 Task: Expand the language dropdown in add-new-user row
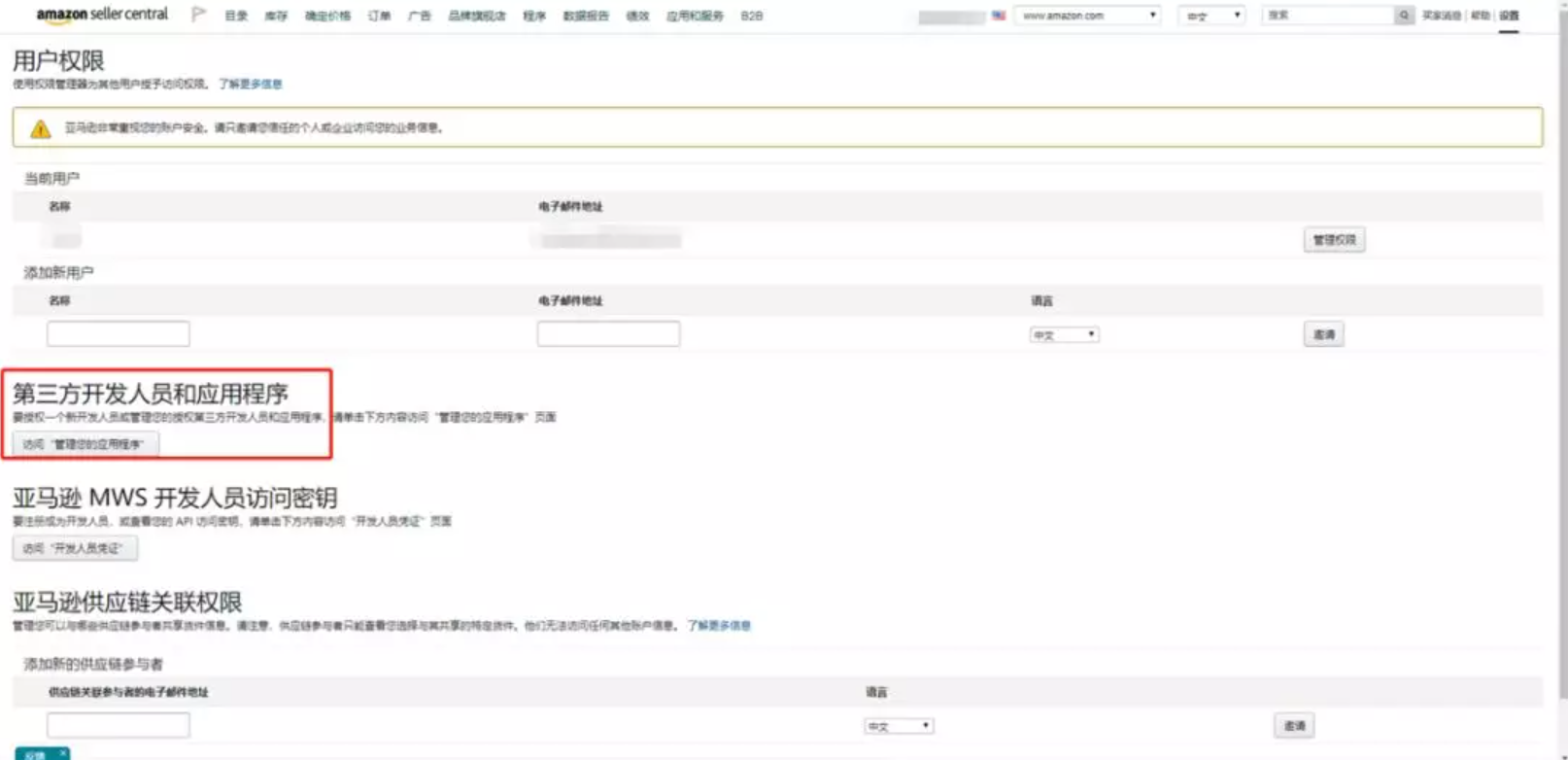click(1064, 335)
